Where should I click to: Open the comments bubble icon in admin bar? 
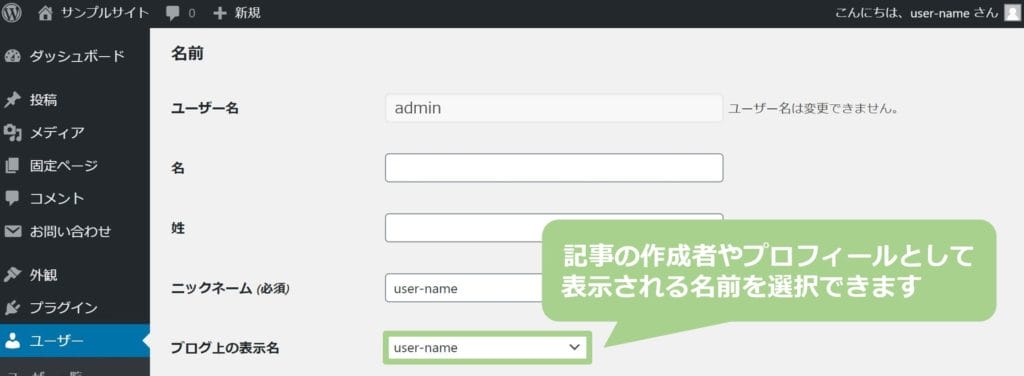[173, 14]
